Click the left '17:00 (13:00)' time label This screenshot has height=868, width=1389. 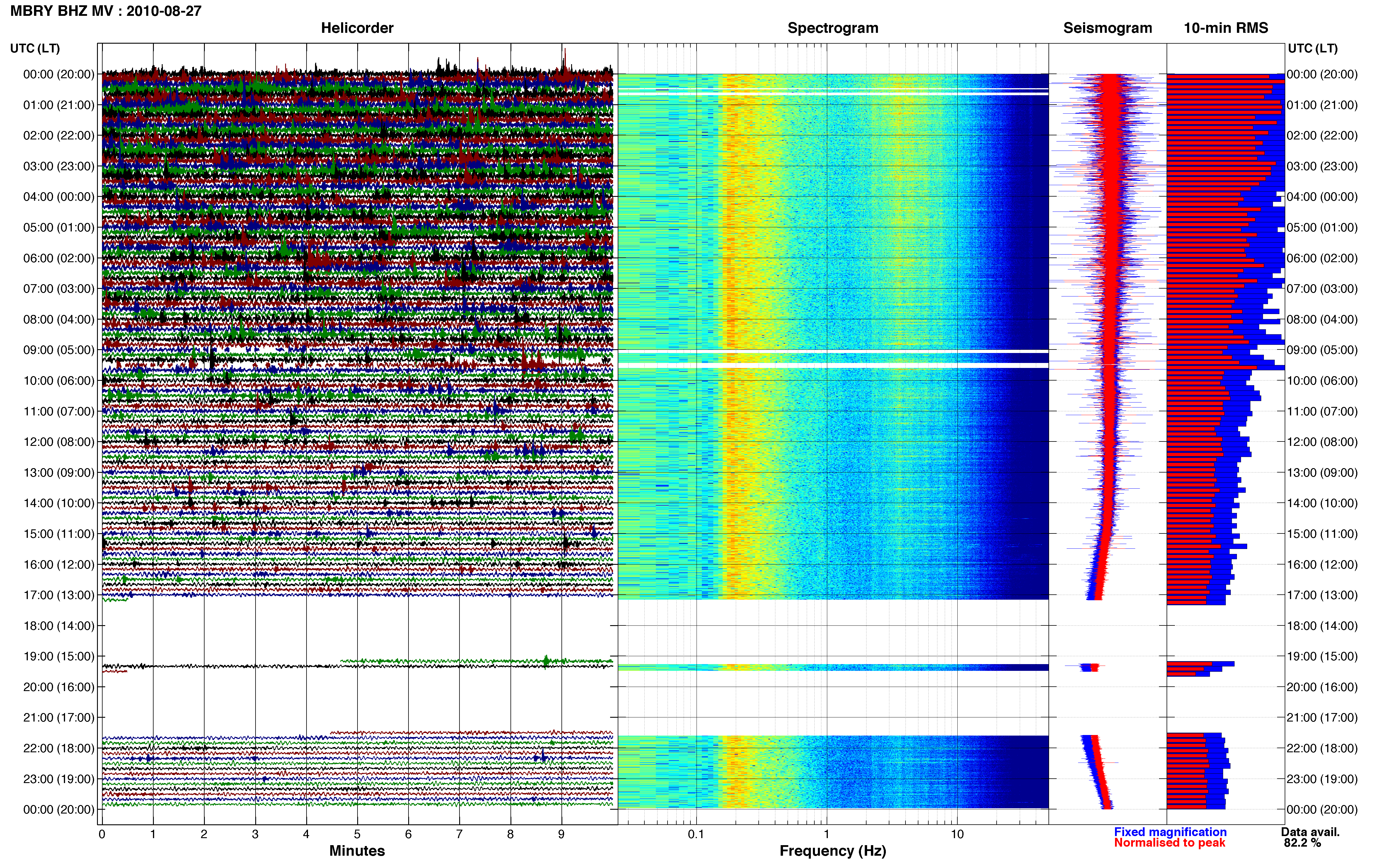59,595
